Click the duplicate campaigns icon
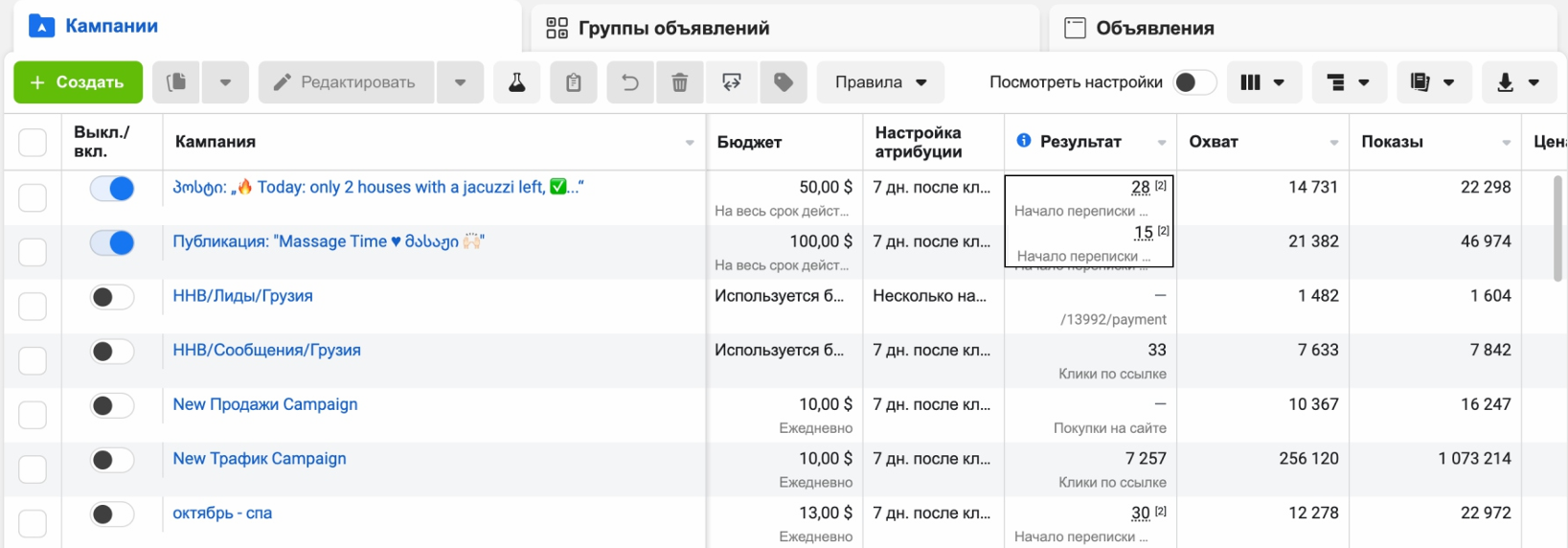Image resolution: width=1568 pixels, height=548 pixels. pyautogui.click(x=176, y=82)
